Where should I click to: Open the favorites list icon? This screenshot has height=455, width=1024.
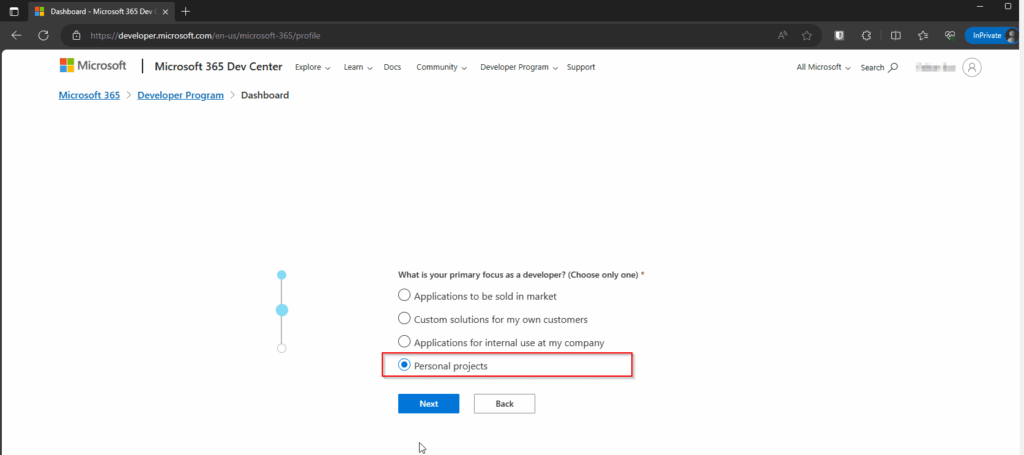pos(922,35)
